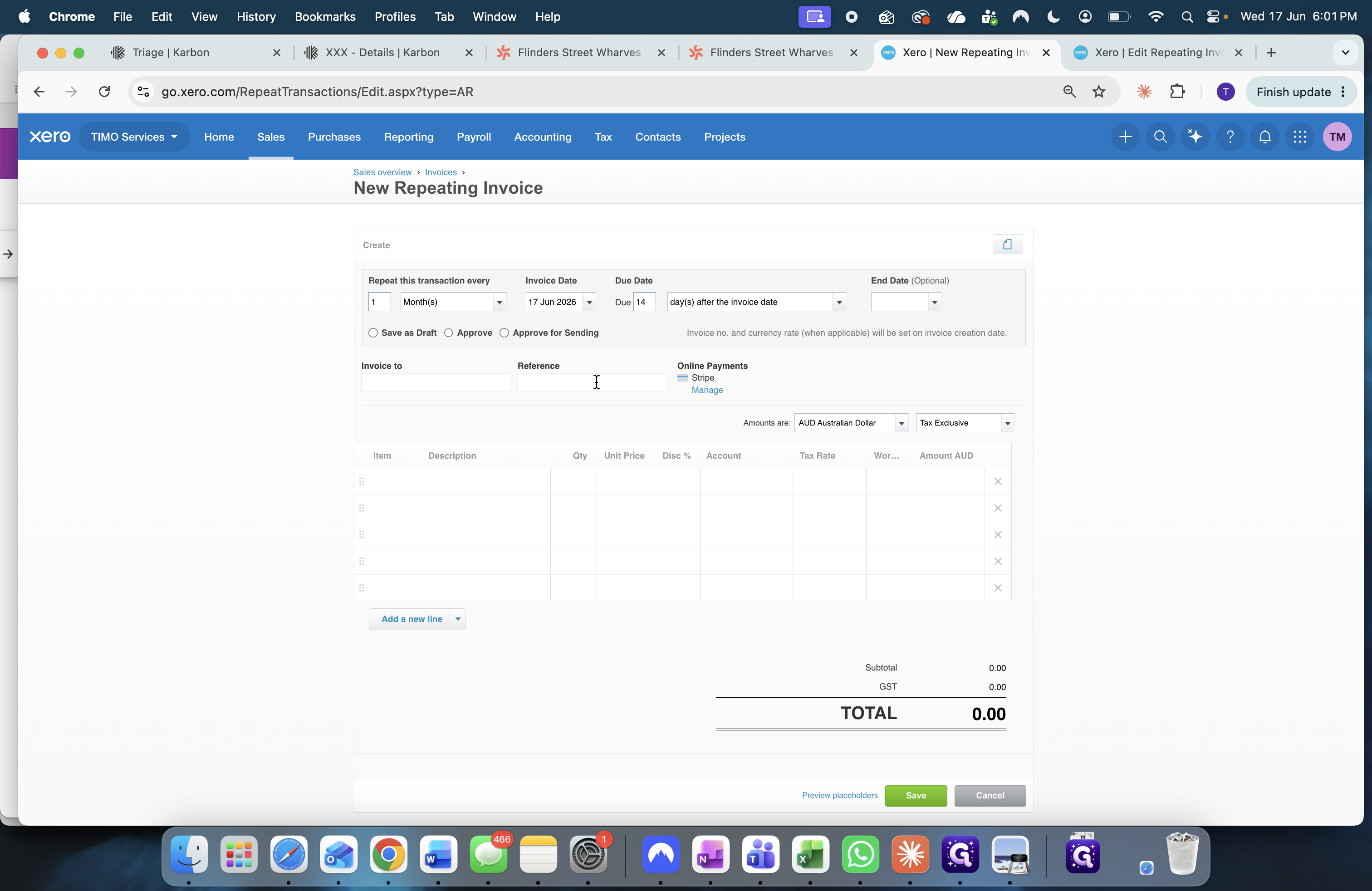Open the Chrome History menu in menu bar
This screenshot has width=1372, height=891.
coord(256,17)
